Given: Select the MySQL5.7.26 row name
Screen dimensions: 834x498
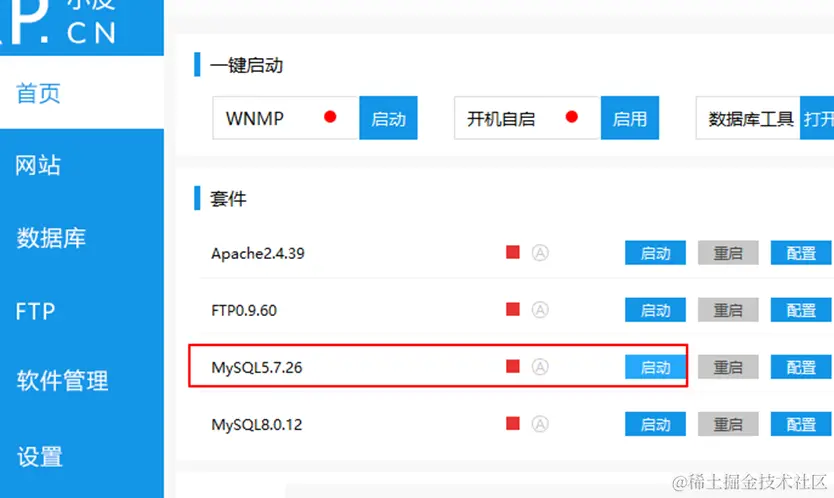Looking at the screenshot, I should pyautogui.click(x=257, y=367).
